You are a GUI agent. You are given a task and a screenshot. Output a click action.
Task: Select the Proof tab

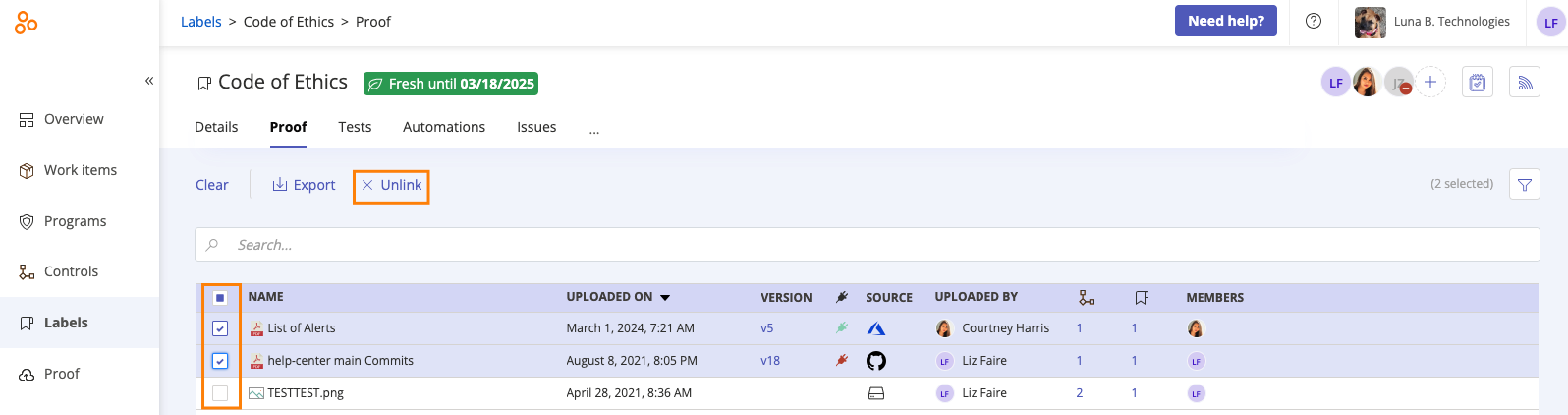click(x=288, y=127)
